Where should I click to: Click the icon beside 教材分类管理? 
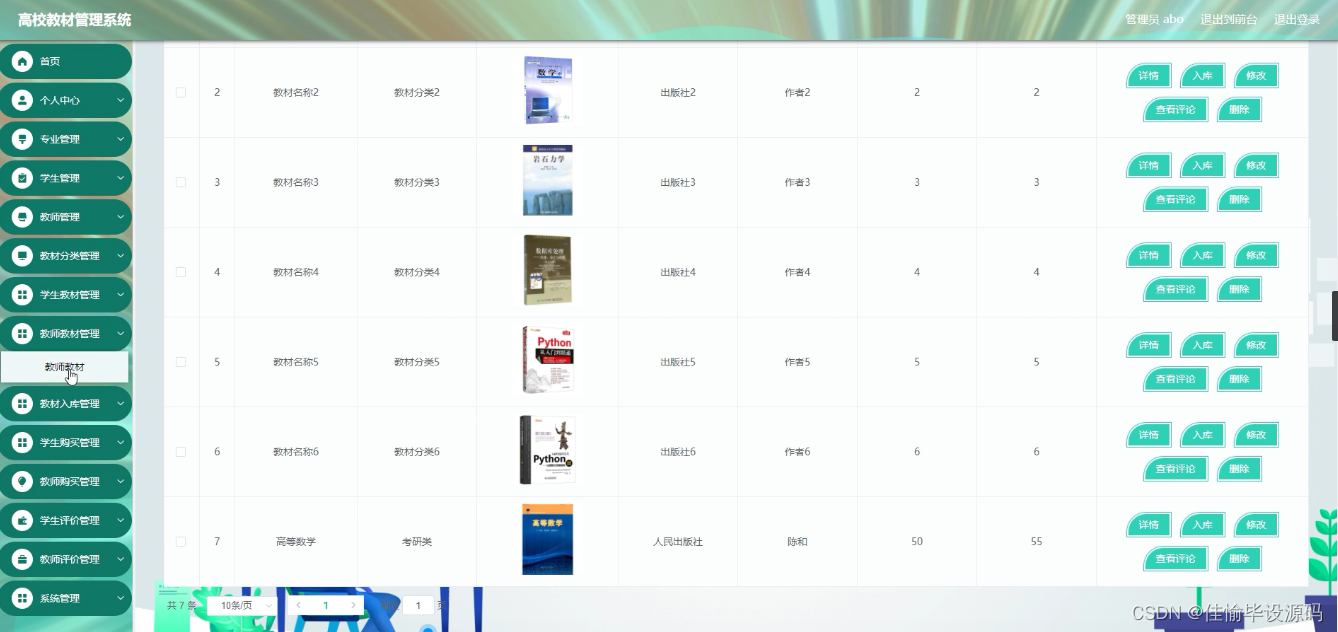point(22,256)
